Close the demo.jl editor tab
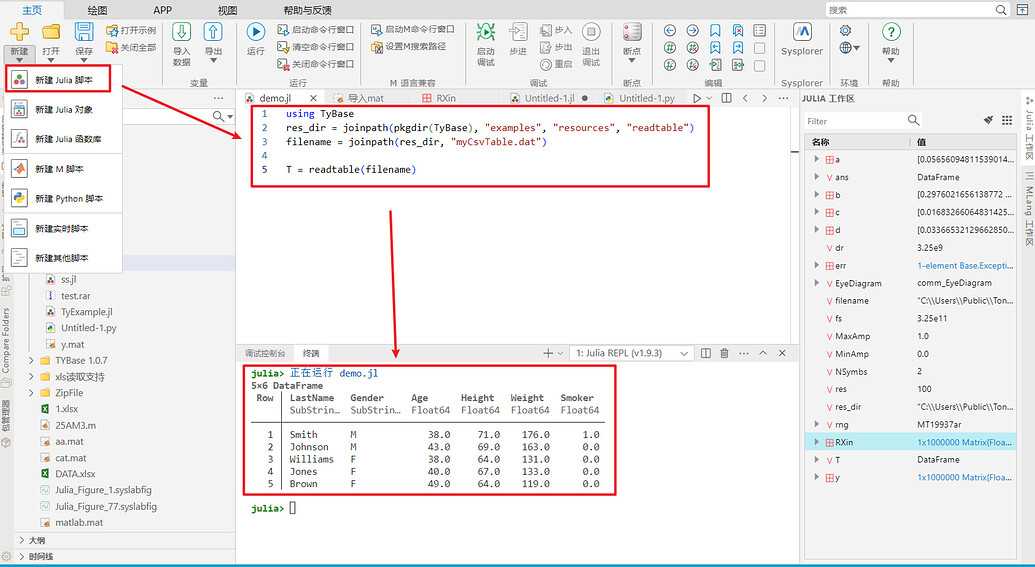This screenshot has height=567, width=1035. (x=314, y=98)
